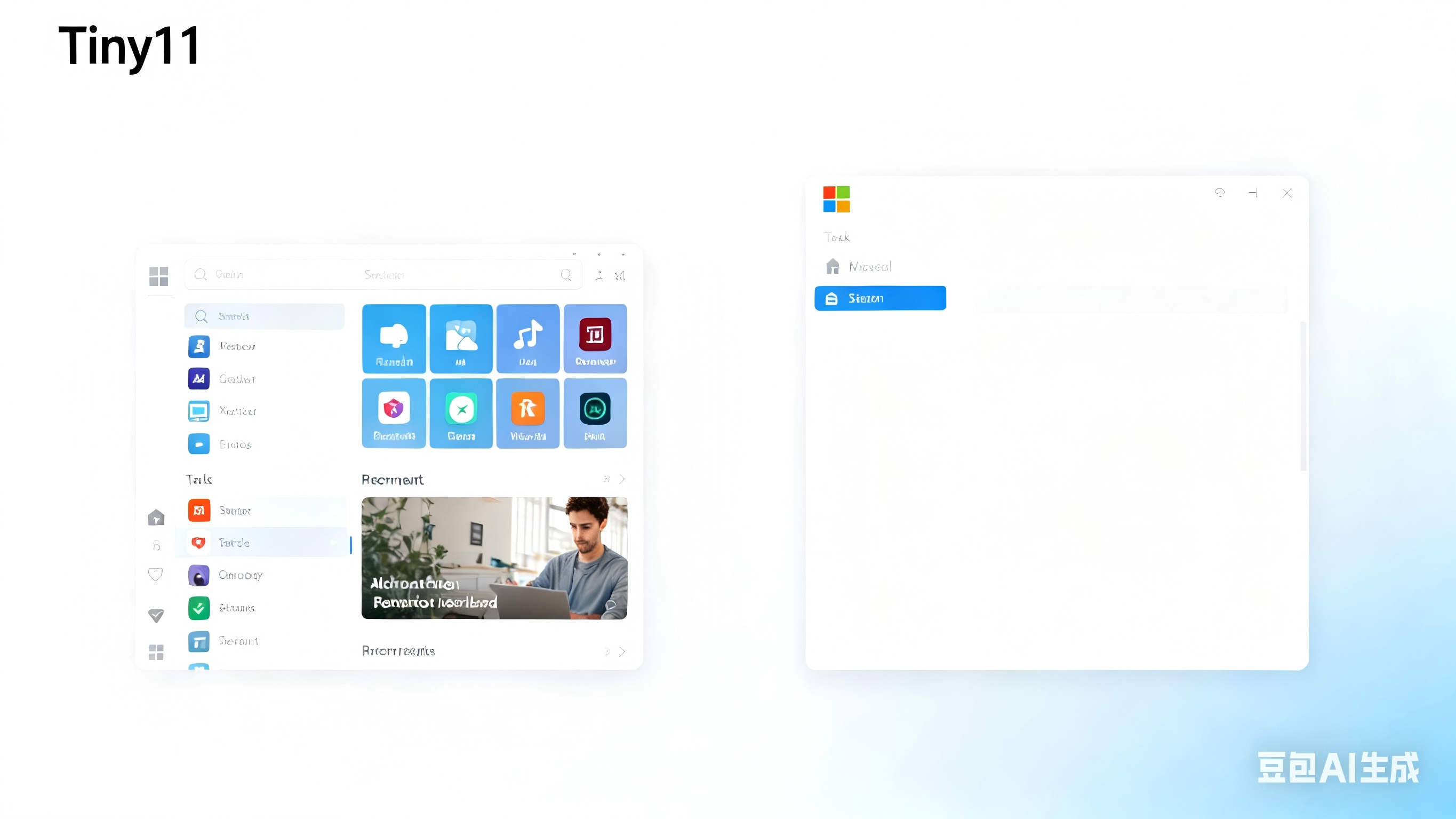This screenshot has width=1456, height=819.
Task: Click the small icon beside bottom section chevron
Action: pyautogui.click(x=606, y=651)
